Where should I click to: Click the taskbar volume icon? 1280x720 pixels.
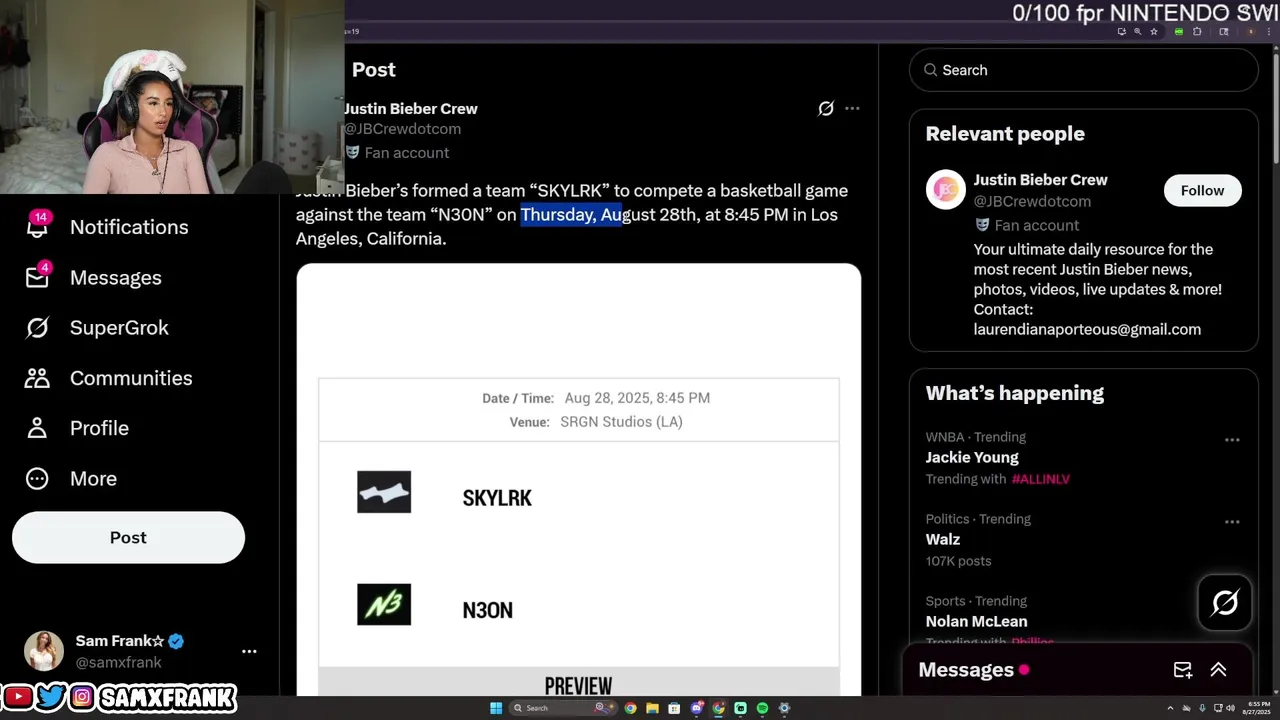[1230, 708]
